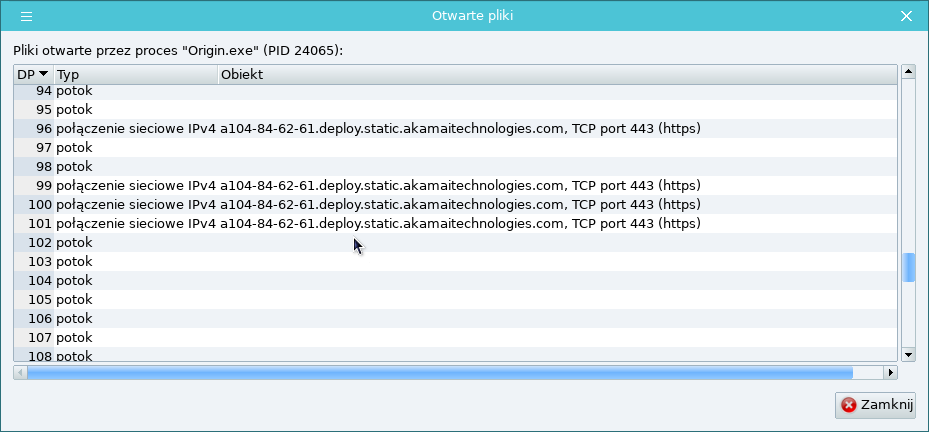Click the vertical scrollbar down arrow
The image size is (929, 432).
[908, 355]
